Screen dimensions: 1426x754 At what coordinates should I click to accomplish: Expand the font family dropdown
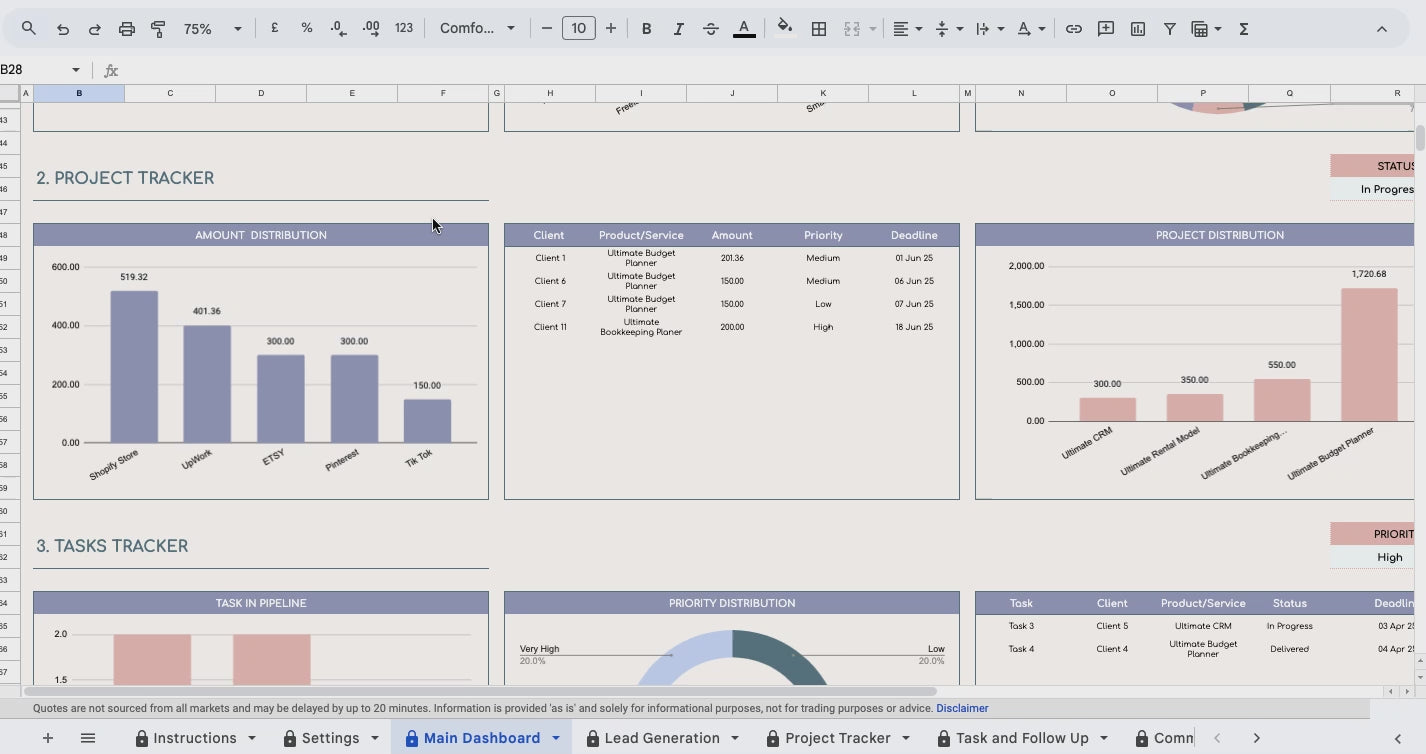coord(477,29)
